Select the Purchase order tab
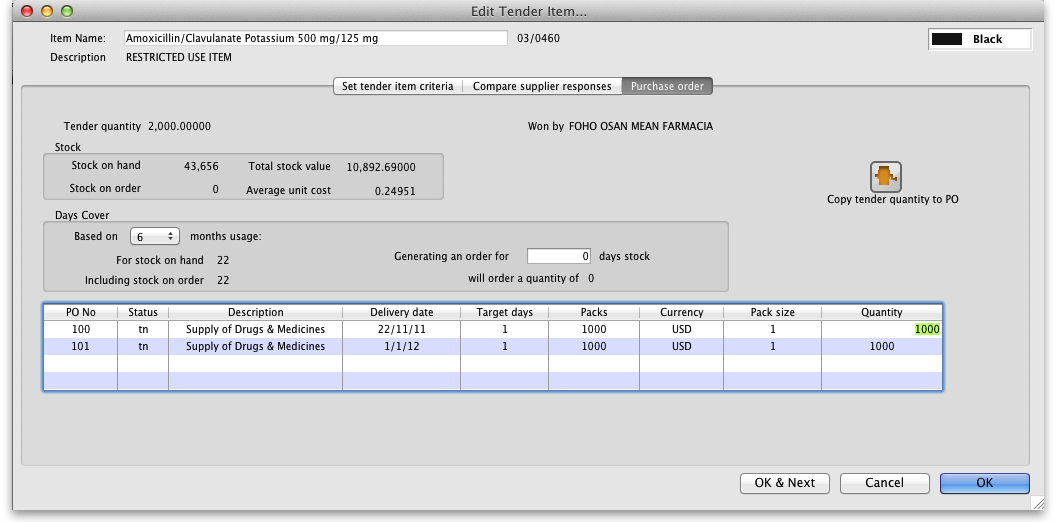1056x522 pixels. coord(667,86)
